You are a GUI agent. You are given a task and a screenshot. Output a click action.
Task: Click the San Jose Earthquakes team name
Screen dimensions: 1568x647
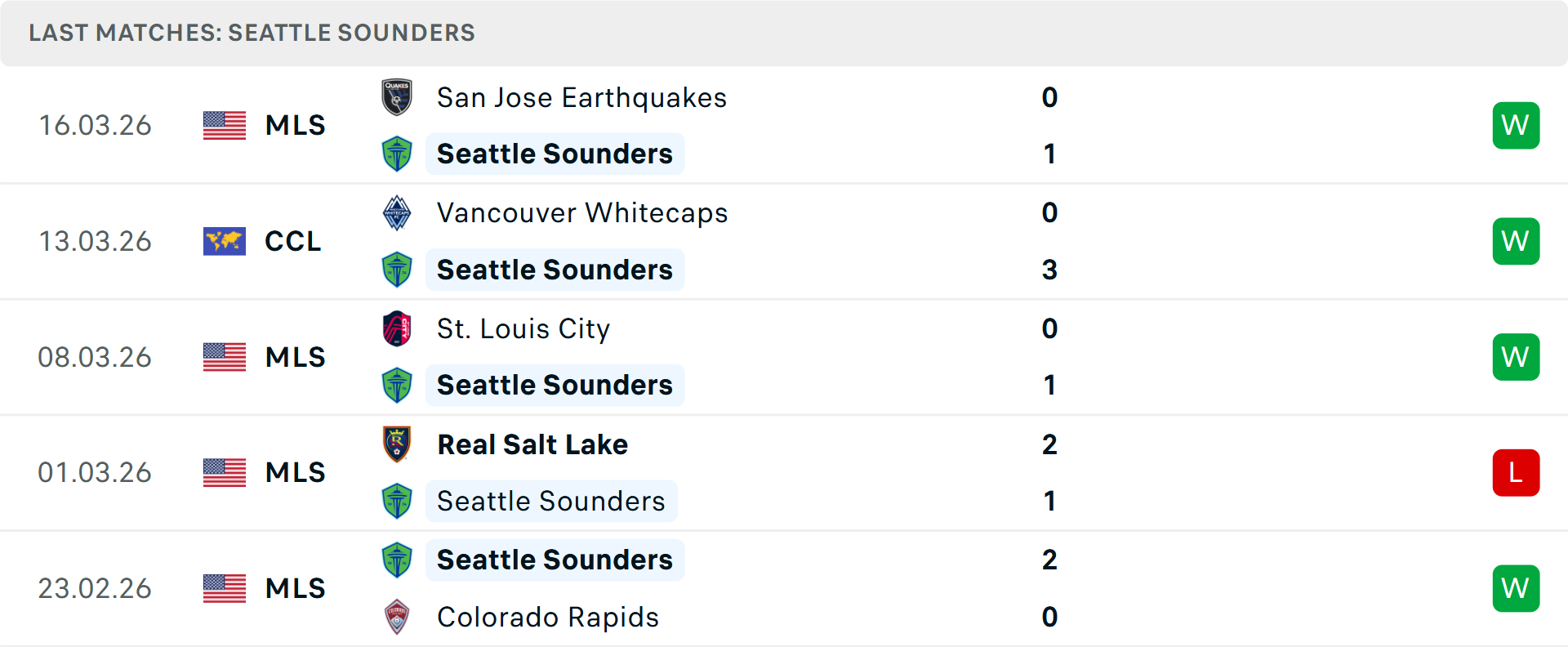pos(581,97)
